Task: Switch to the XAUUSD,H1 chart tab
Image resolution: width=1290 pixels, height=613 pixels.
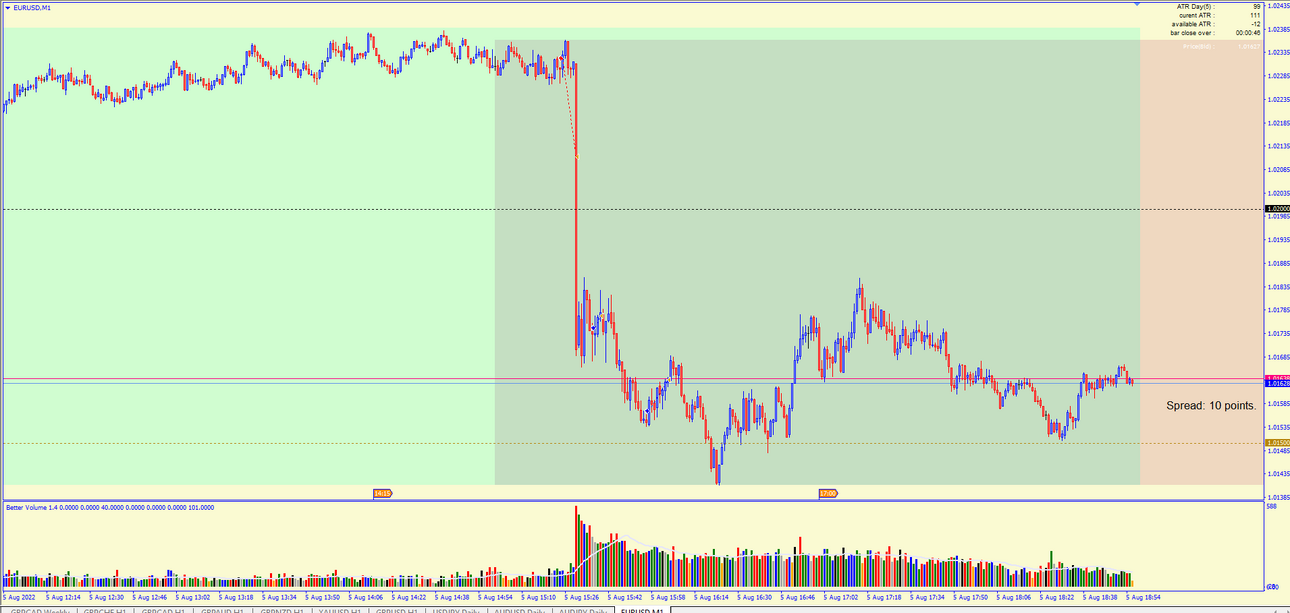Action: coord(340,610)
